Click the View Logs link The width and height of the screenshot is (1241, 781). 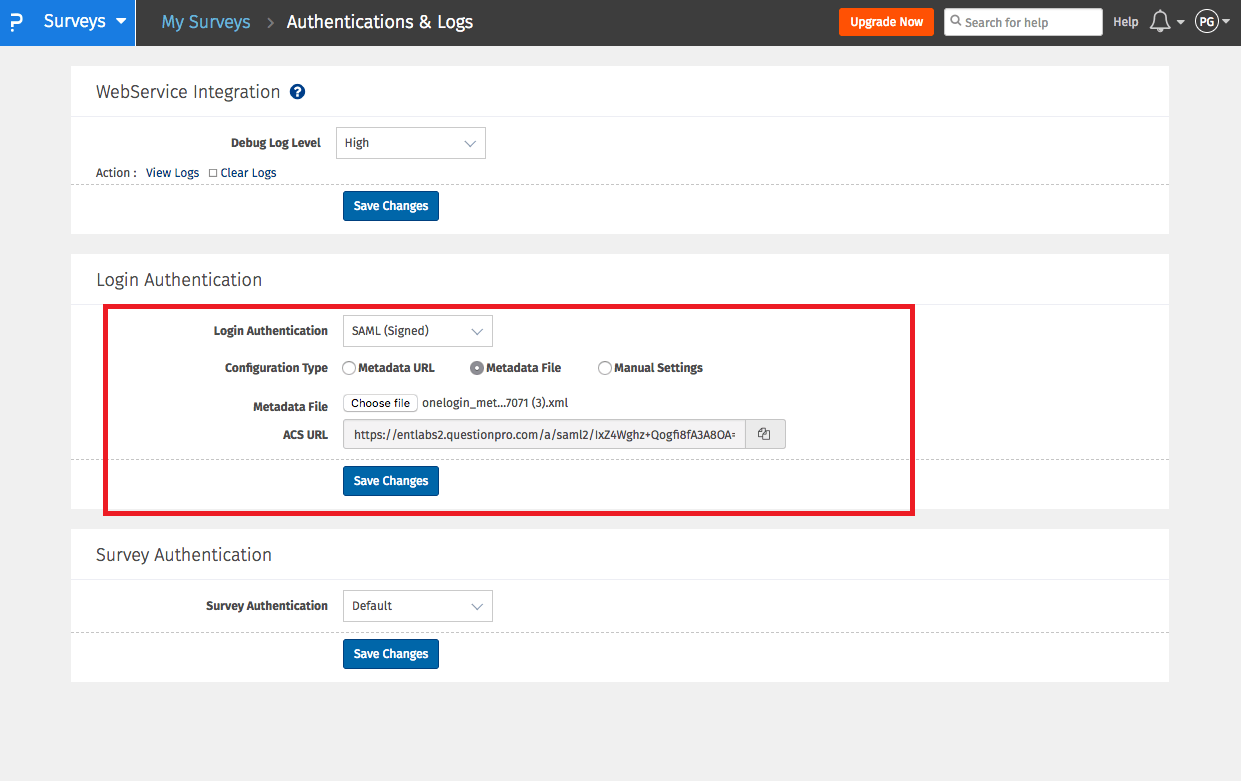(x=173, y=173)
